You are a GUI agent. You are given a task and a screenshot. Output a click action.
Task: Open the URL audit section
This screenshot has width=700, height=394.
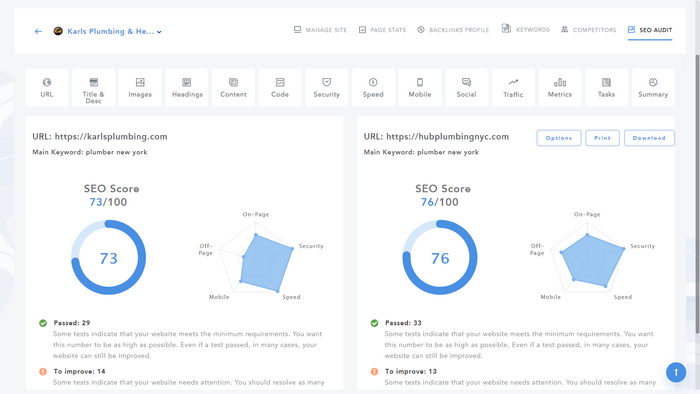coord(47,87)
